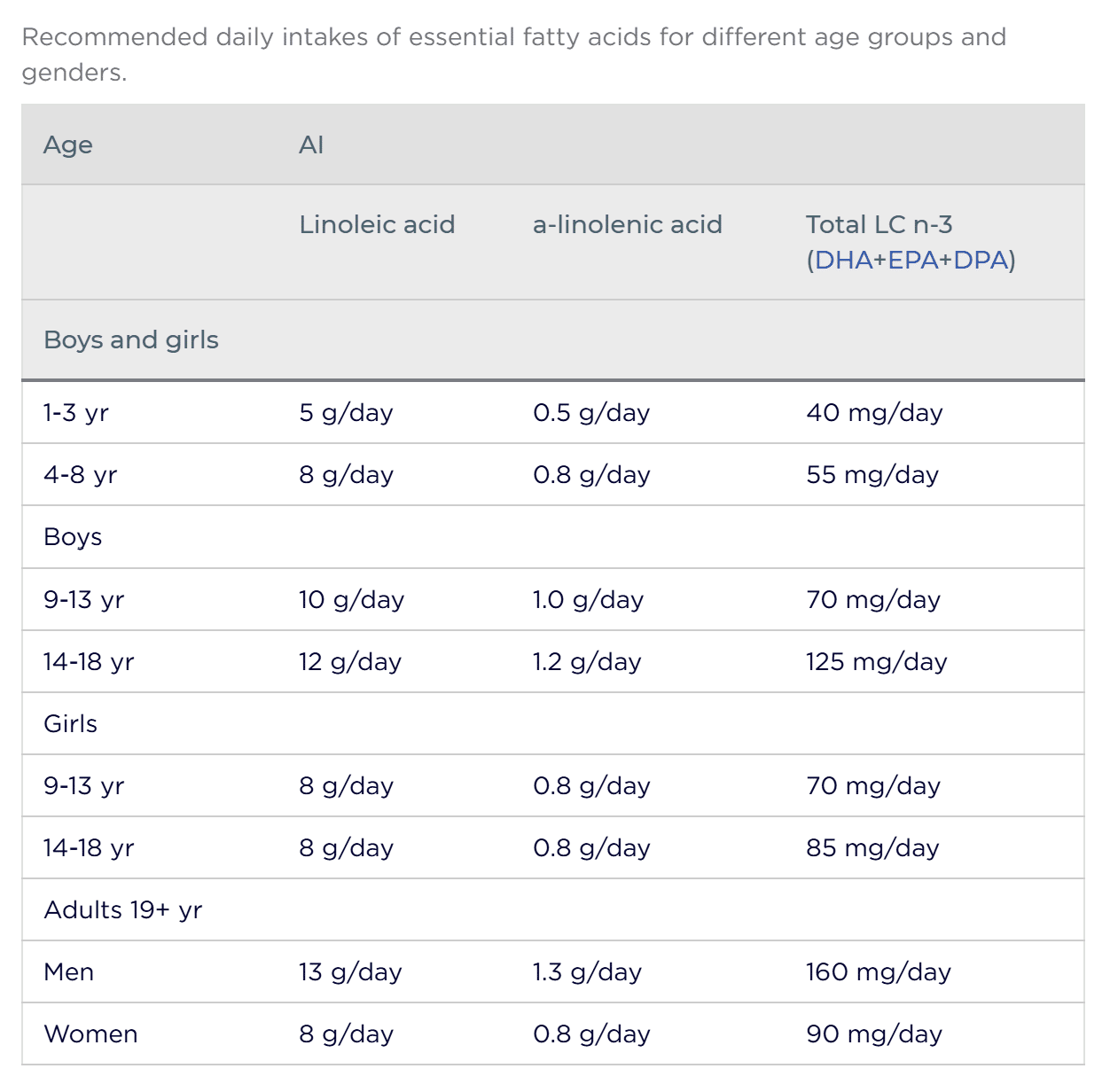Image resolution: width=1110 pixels, height=1092 pixels.
Task: Select the Men row label
Action: [69, 972]
